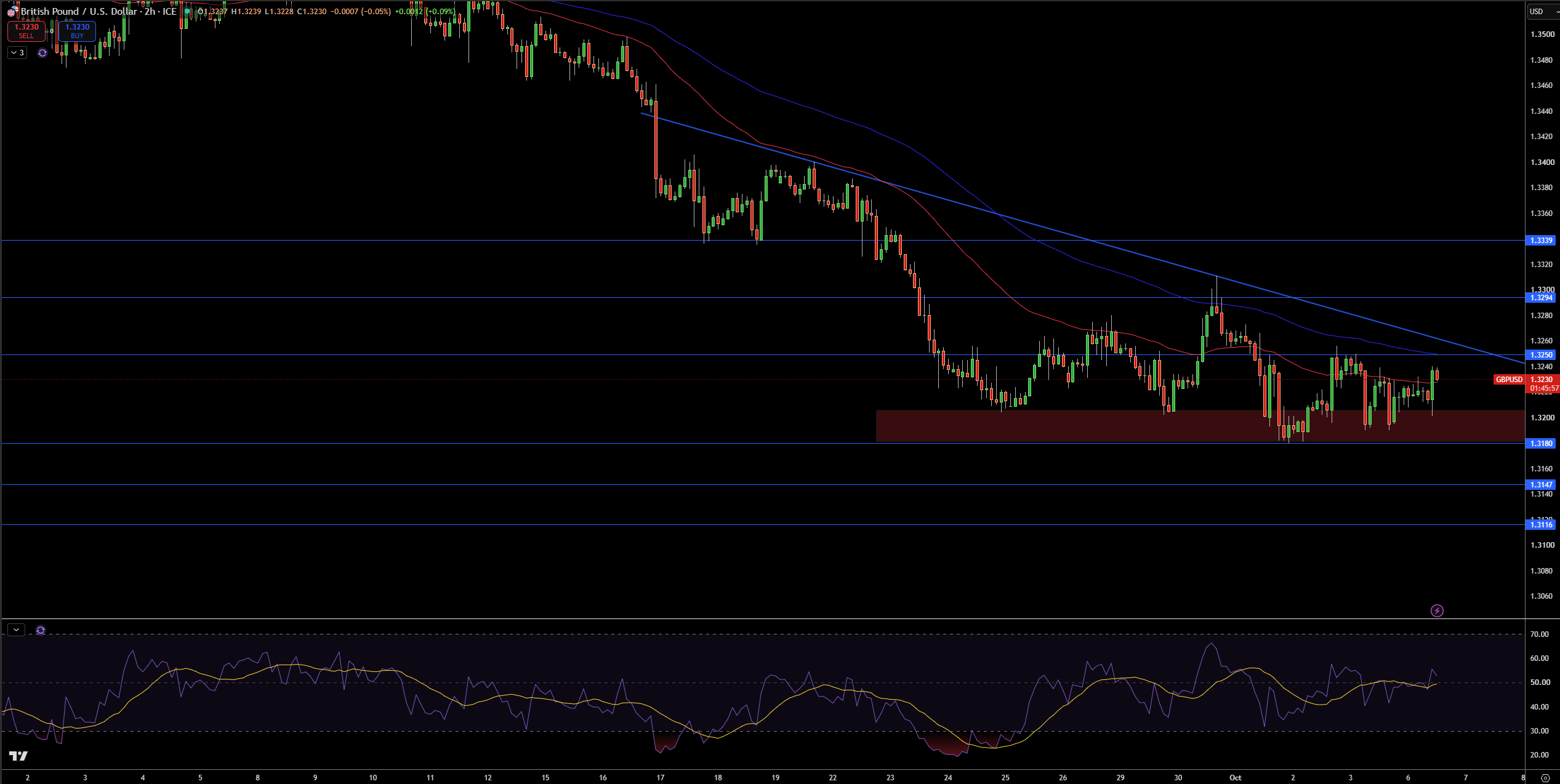Screen dimensions: 1560x784
Task: Click the 1.3060 value on price scale
Action: coord(1542,596)
